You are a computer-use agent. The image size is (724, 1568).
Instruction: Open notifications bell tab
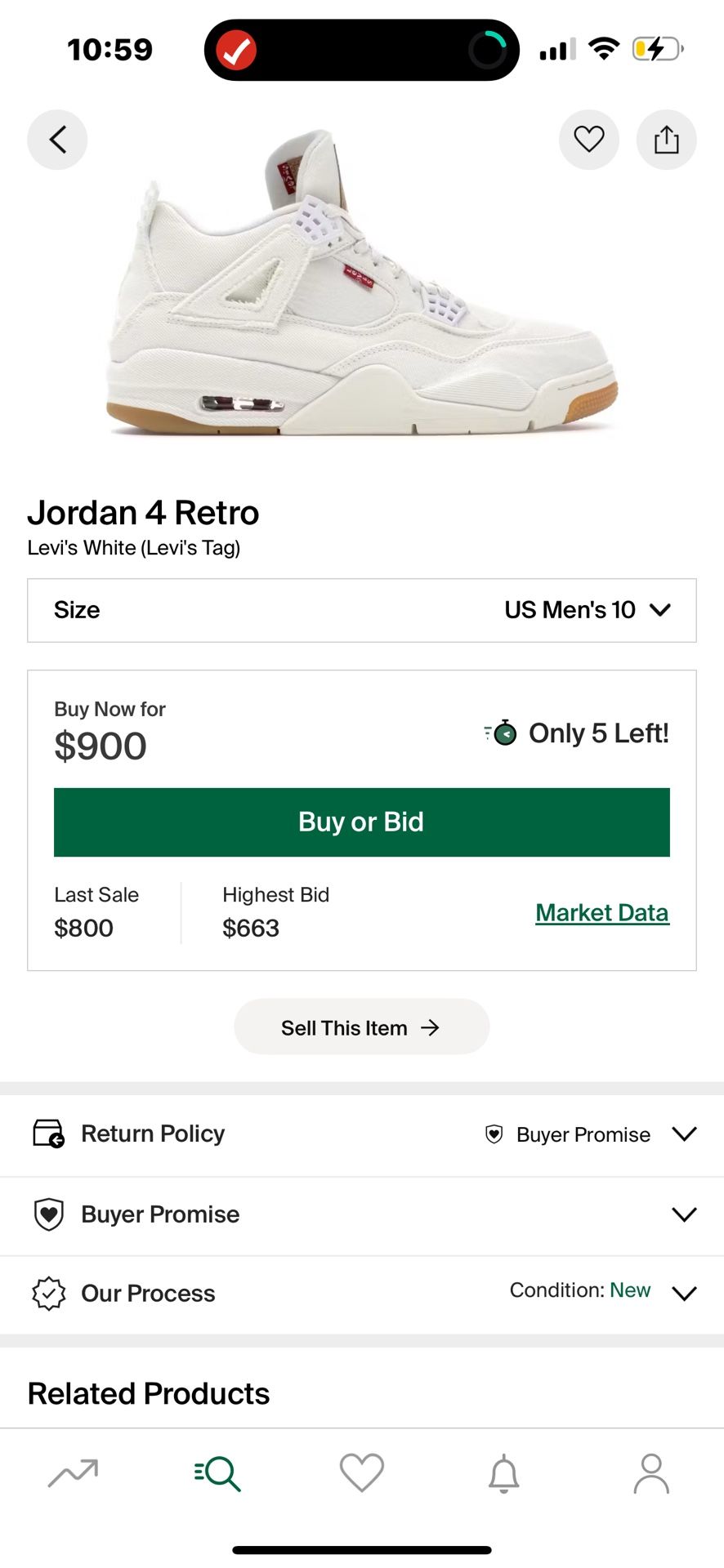[504, 1472]
